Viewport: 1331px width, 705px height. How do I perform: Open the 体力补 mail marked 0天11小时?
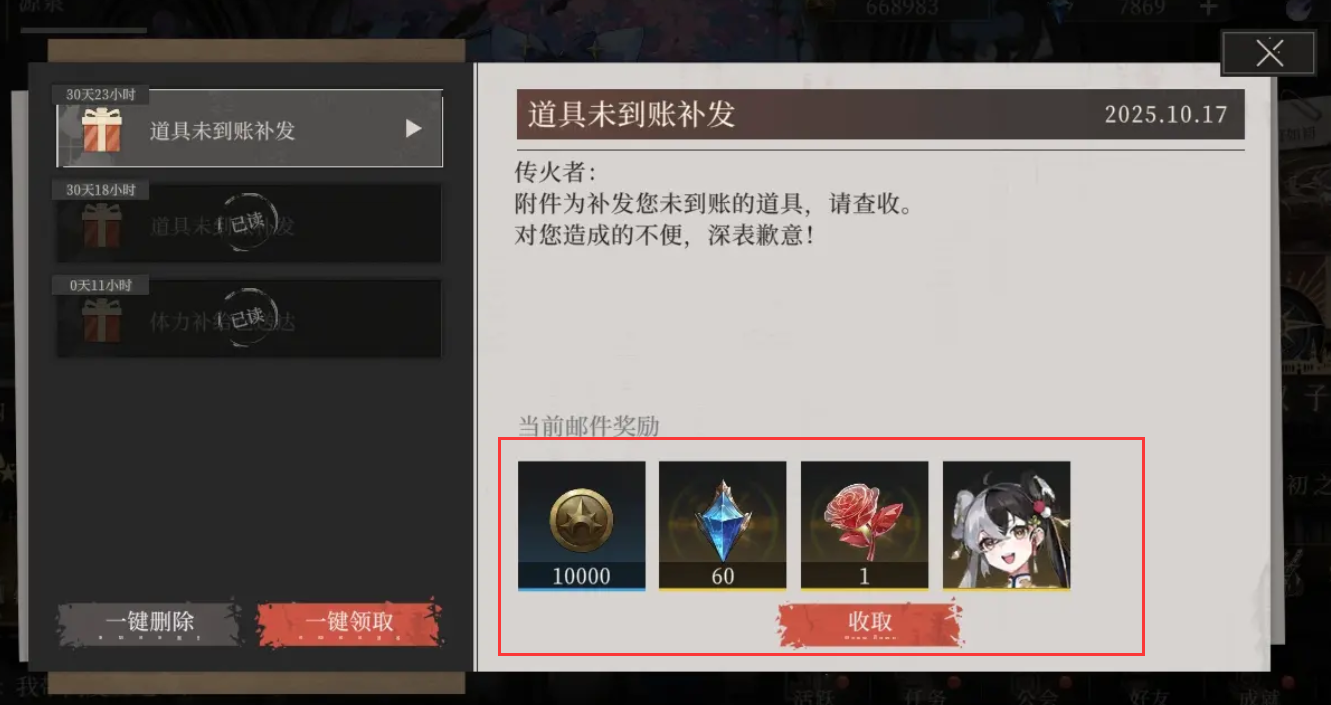[x=249, y=319]
